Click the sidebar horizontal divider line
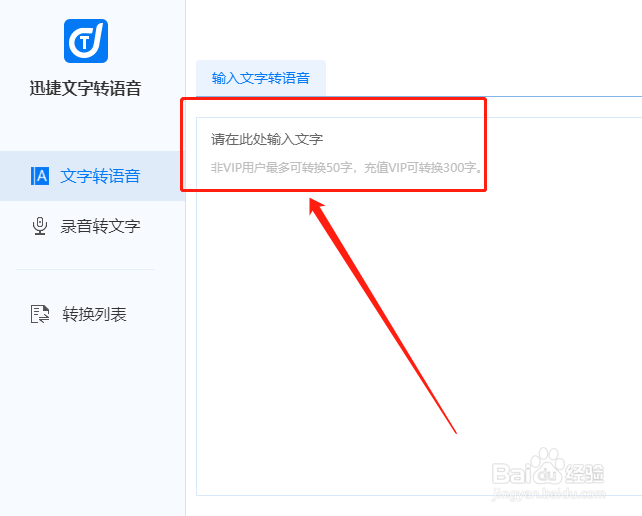Image resolution: width=642 pixels, height=516 pixels. [85, 269]
